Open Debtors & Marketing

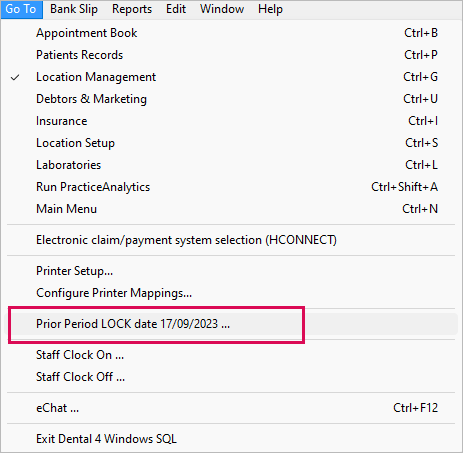pyautogui.click(x=232, y=99)
